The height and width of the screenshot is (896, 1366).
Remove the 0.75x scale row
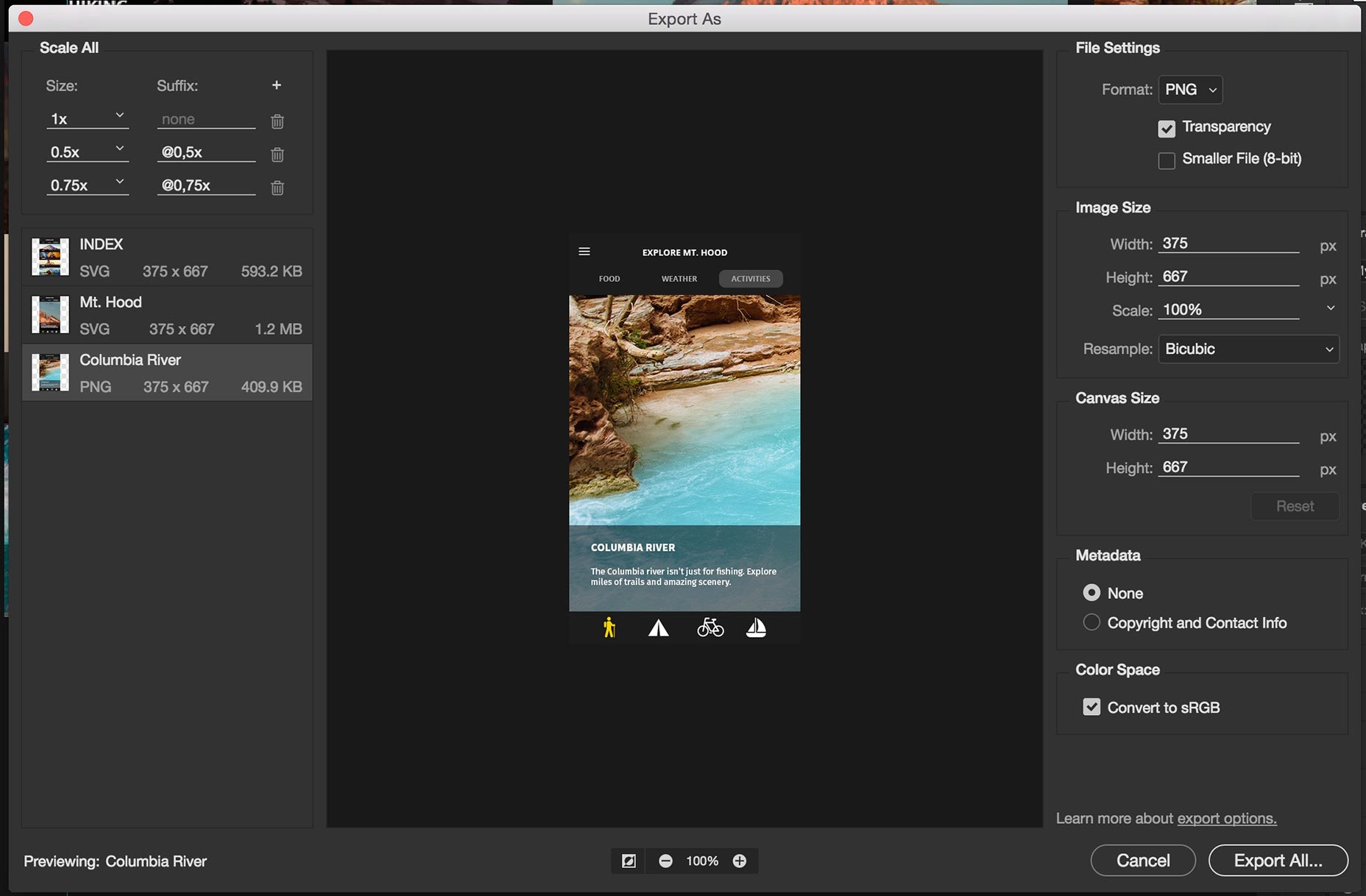point(277,188)
